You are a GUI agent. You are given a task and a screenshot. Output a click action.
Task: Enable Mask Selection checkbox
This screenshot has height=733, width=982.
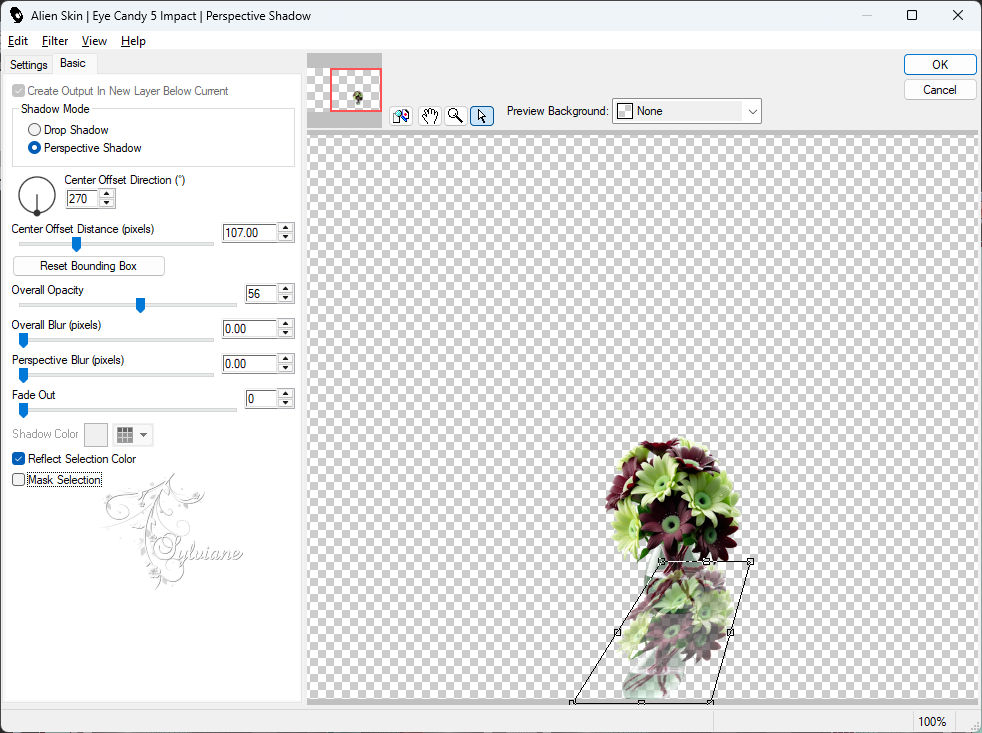pyautogui.click(x=19, y=479)
